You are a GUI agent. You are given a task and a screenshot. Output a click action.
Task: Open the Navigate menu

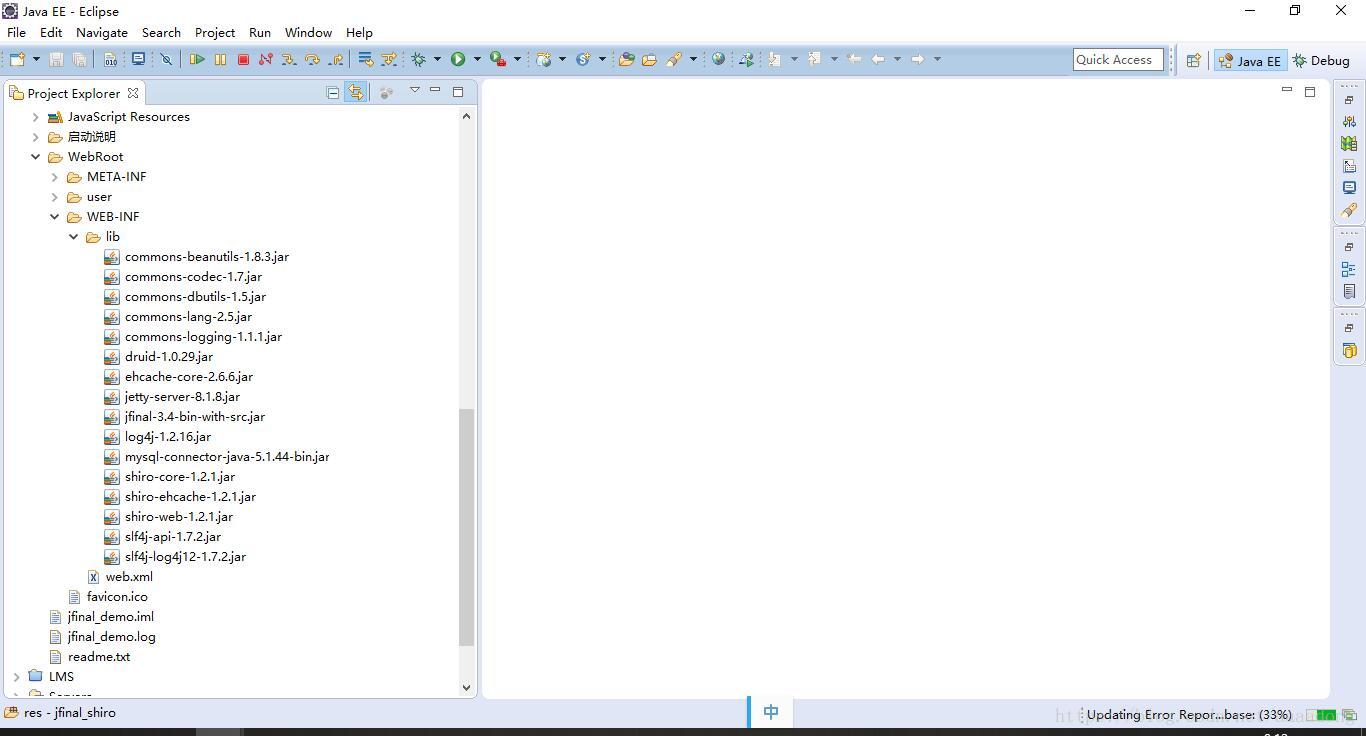[x=101, y=32]
